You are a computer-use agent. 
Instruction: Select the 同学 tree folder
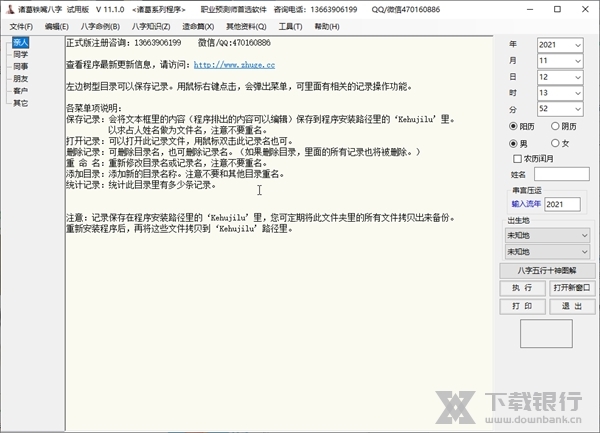pos(20,54)
